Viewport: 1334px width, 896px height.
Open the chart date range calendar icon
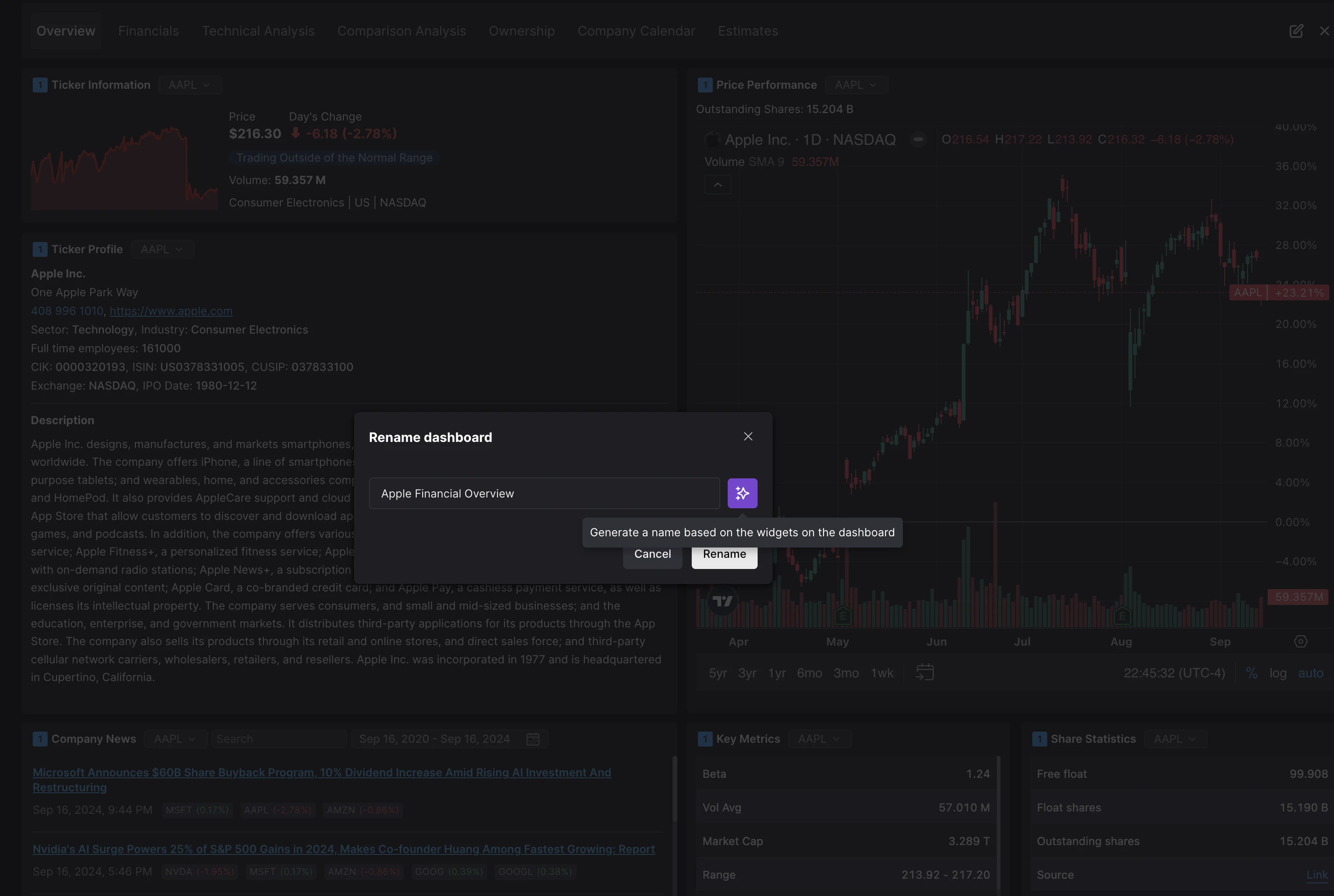924,673
